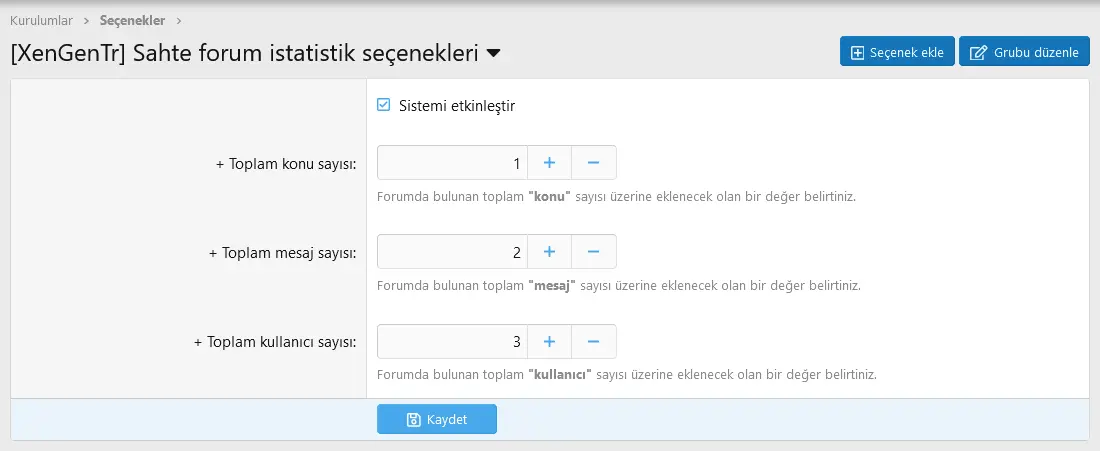The width and height of the screenshot is (1100, 451).
Task: Click the Seçenek ekle button
Action: (x=897, y=52)
